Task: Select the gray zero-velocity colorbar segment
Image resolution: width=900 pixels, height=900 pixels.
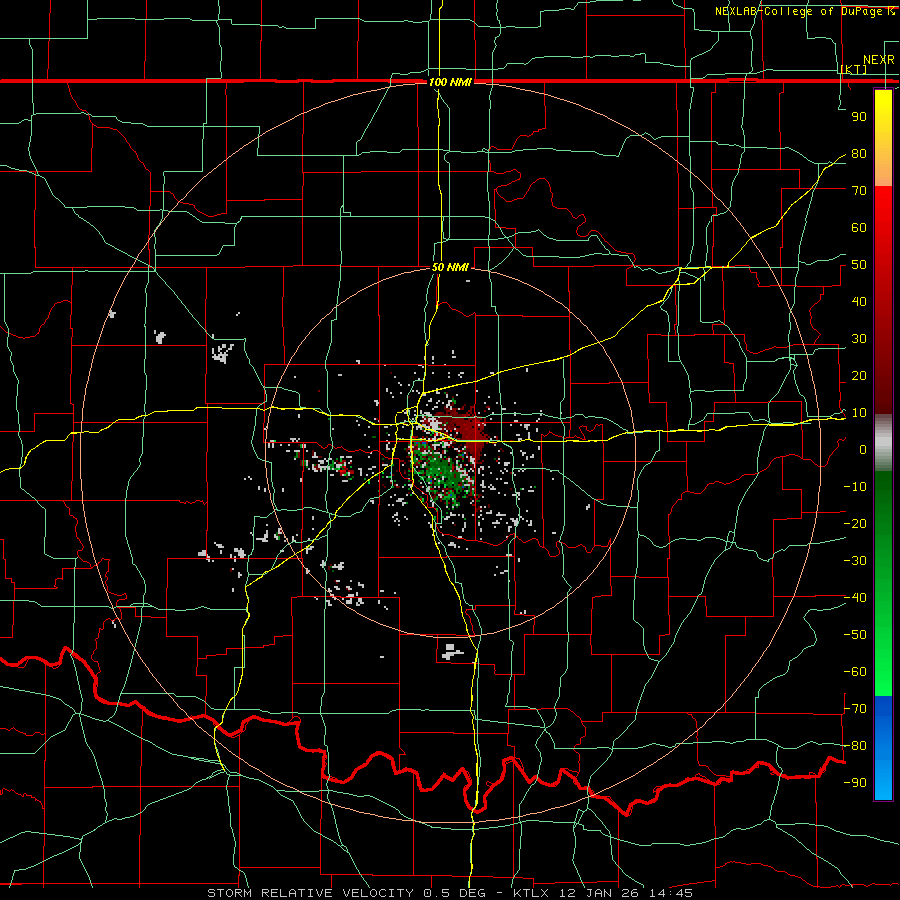Action: pyautogui.click(x=883, y=443)
